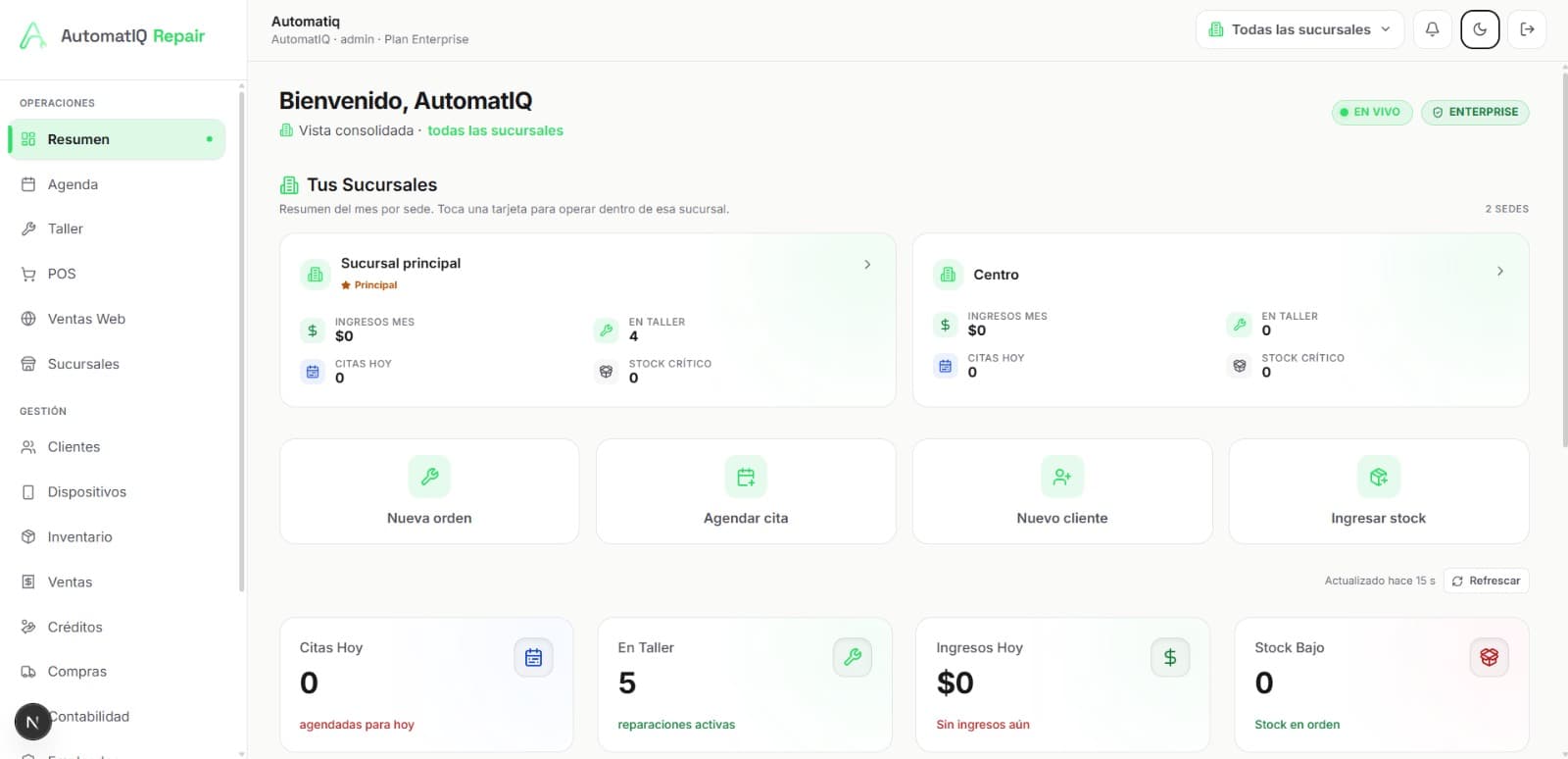
Task: Click Sucursal principal Stock Crítico box icon
Action: pyautogui.click(x=606, y=372)
